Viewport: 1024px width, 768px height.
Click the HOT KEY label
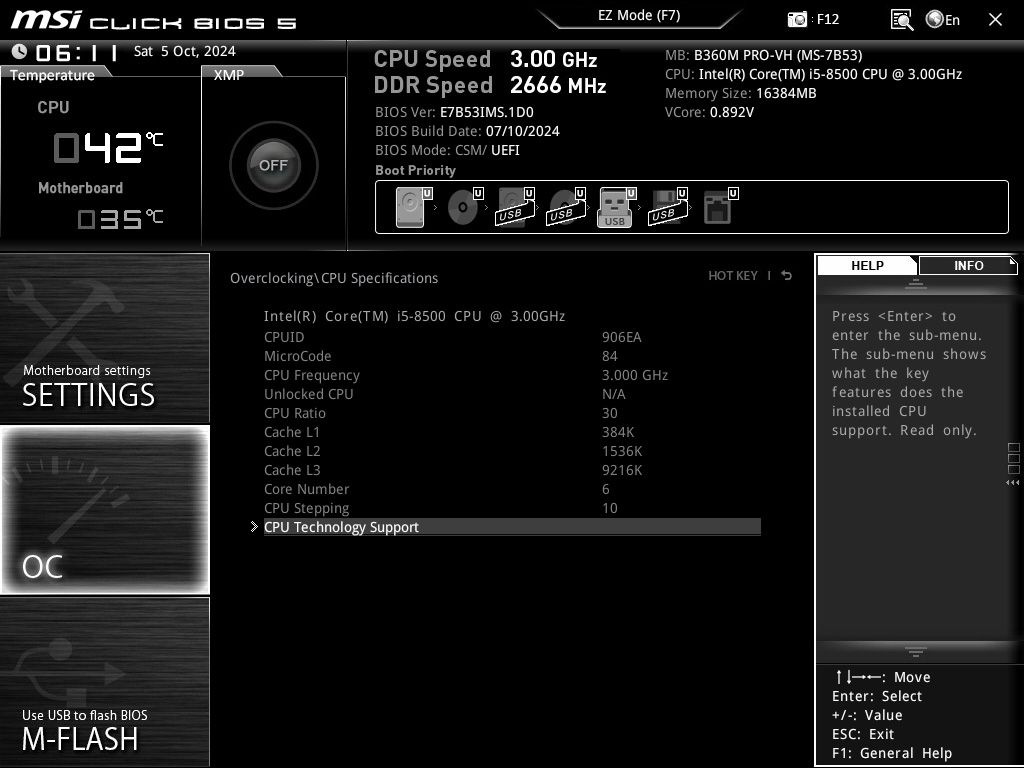[x=733, y=276]
